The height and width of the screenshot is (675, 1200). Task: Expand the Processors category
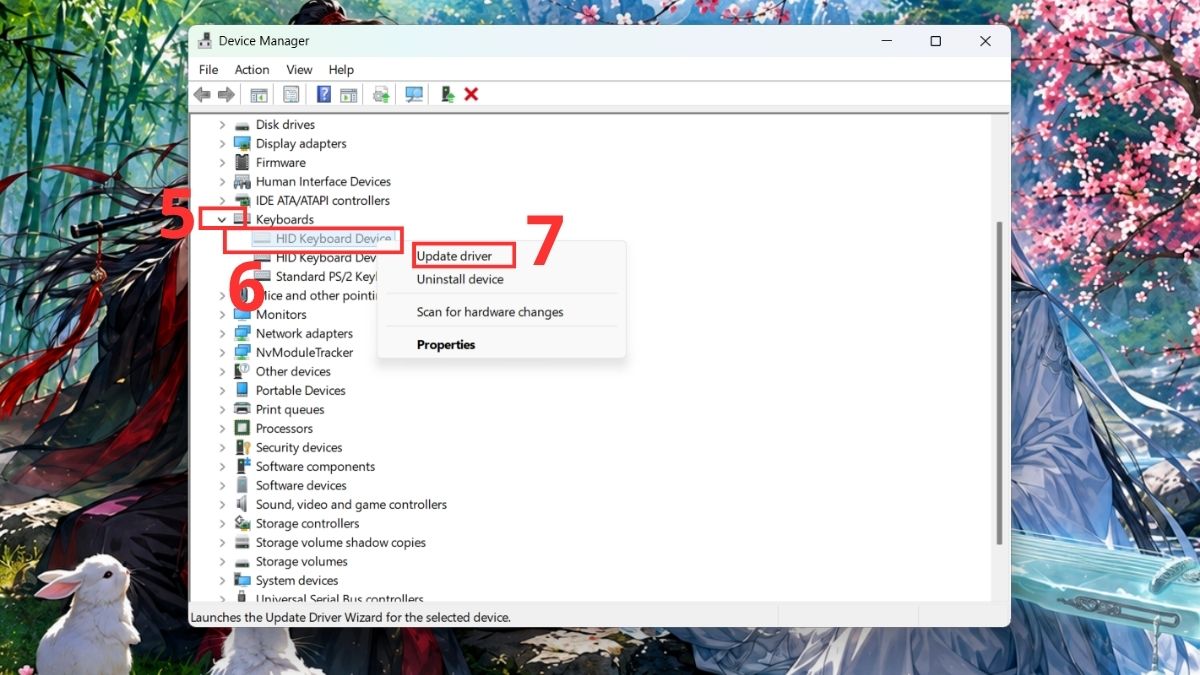[x=223, y=428]
